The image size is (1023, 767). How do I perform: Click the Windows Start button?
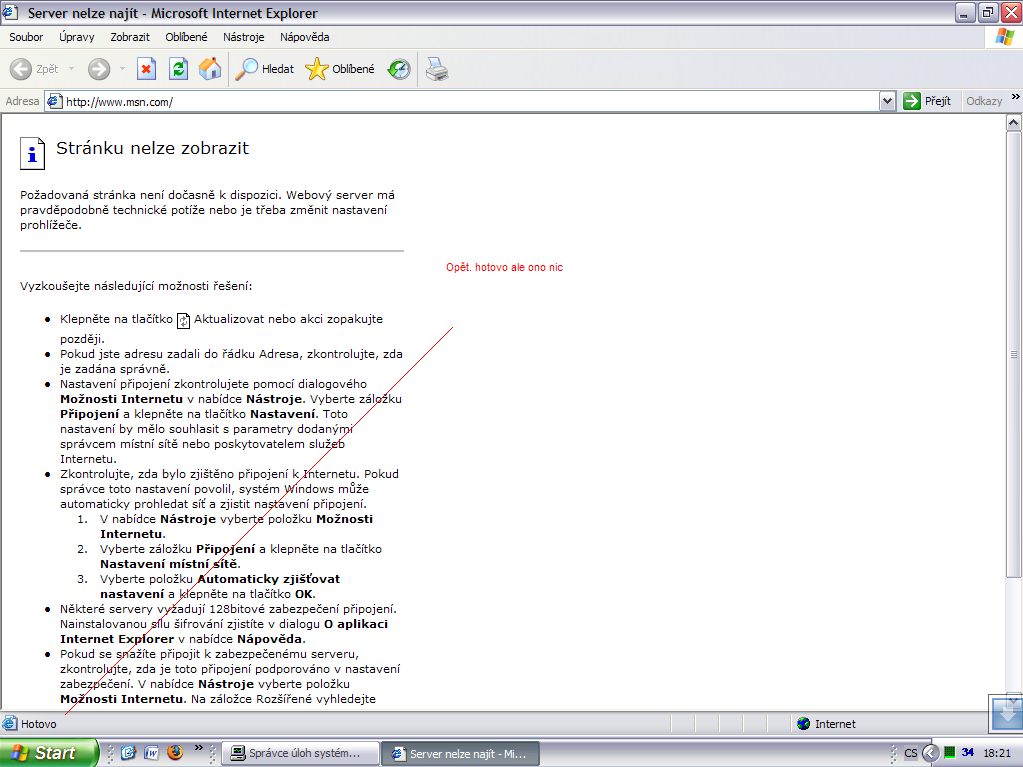(48, 753)
